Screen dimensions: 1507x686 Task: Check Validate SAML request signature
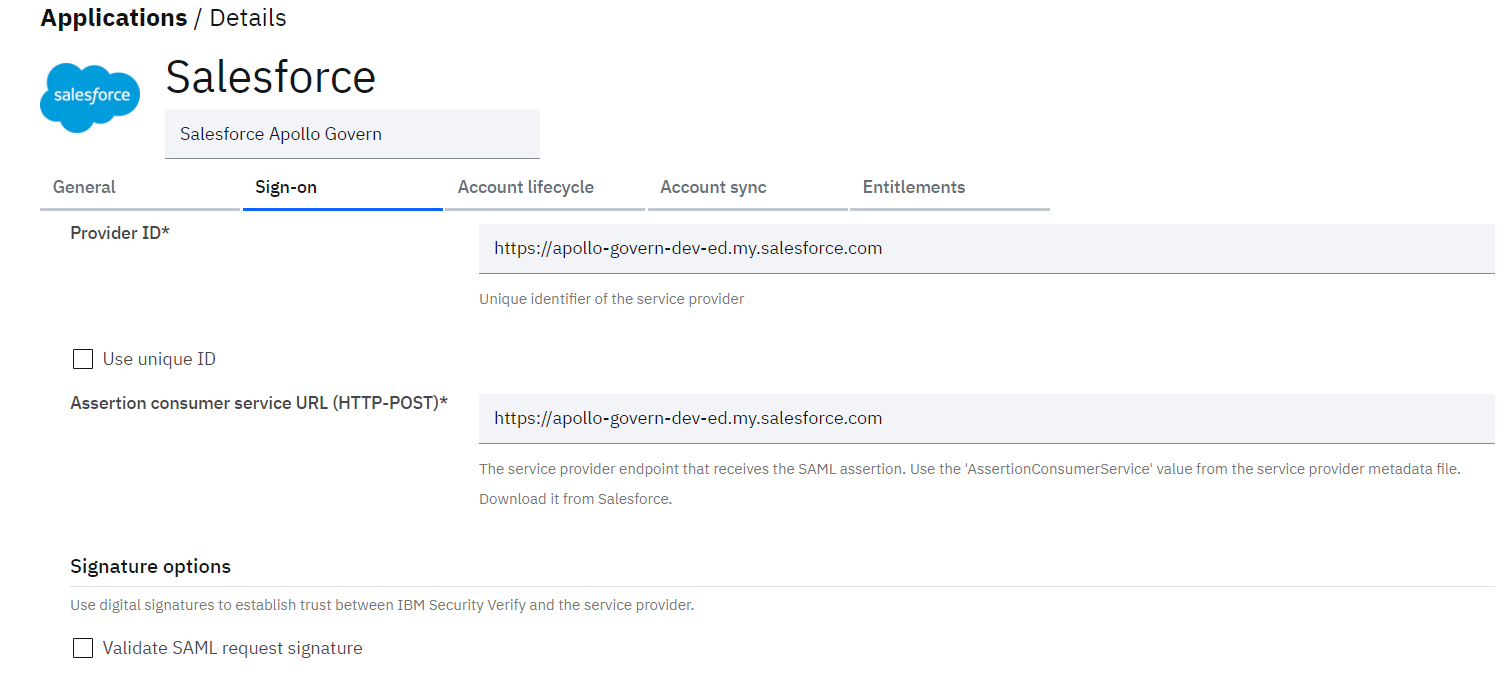[x=83, y=648]
